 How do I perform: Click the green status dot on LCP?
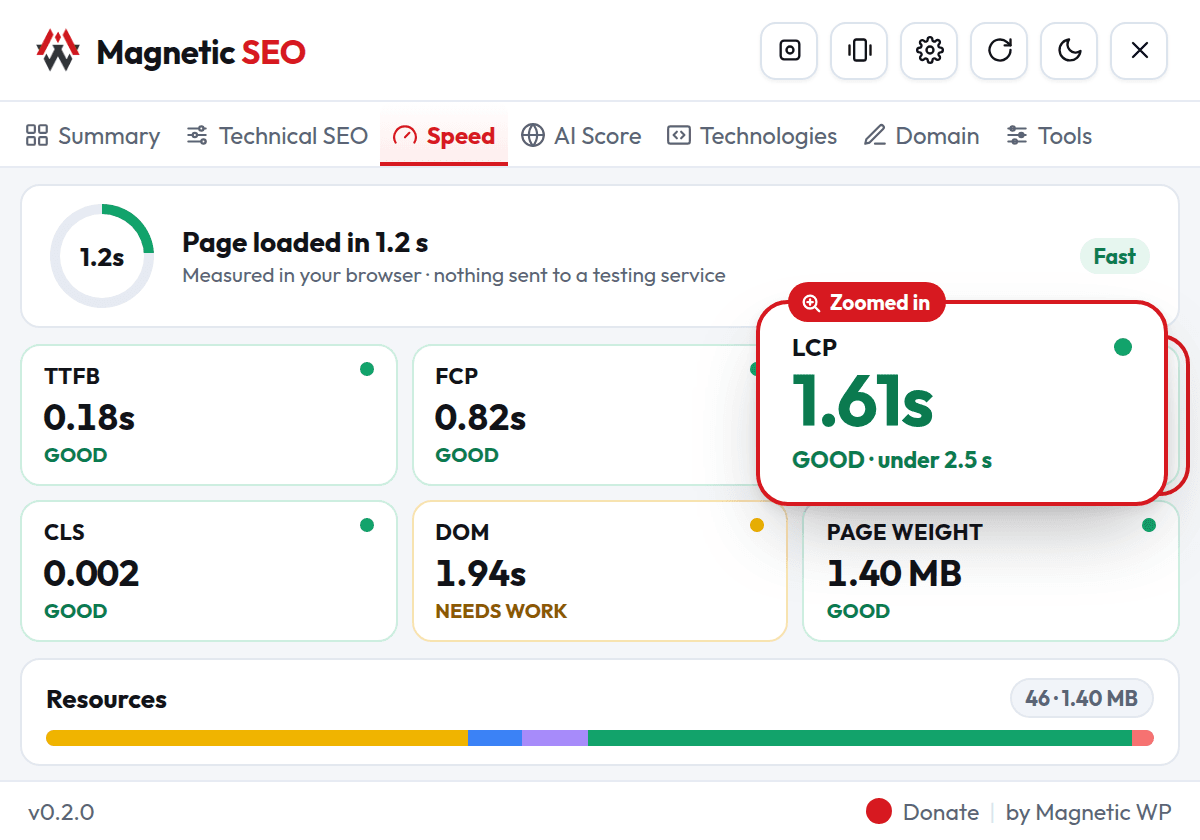(1123, 347)
